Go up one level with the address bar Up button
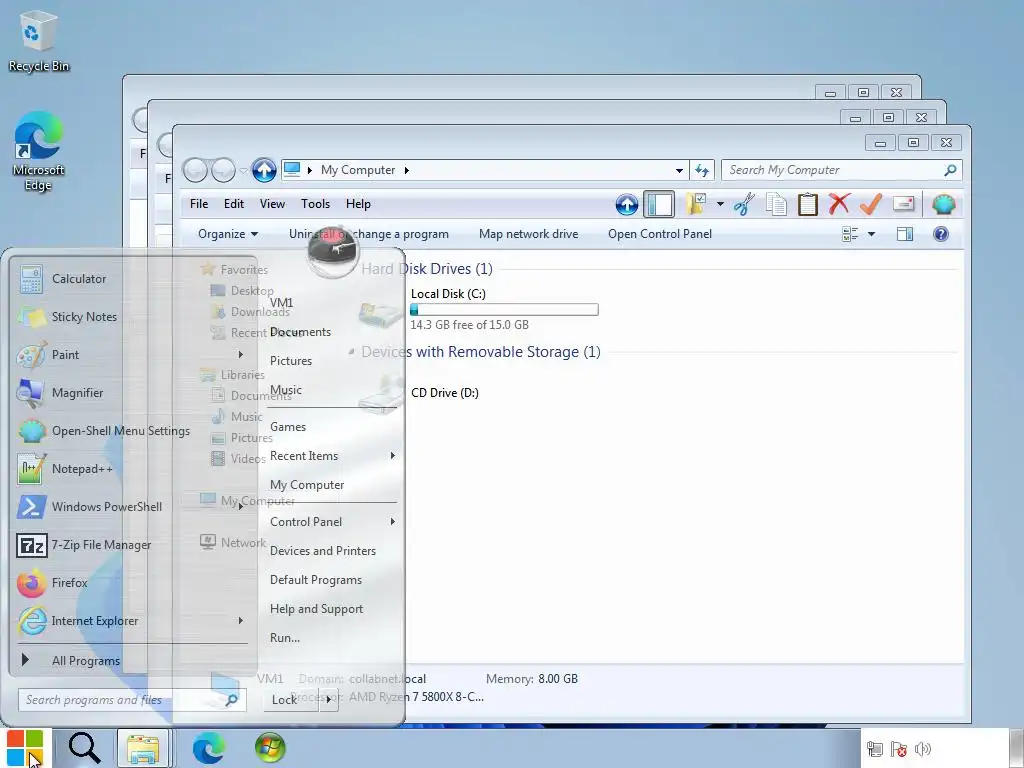The width and height of the screenshot is (1024, 768). click(264, 170)
